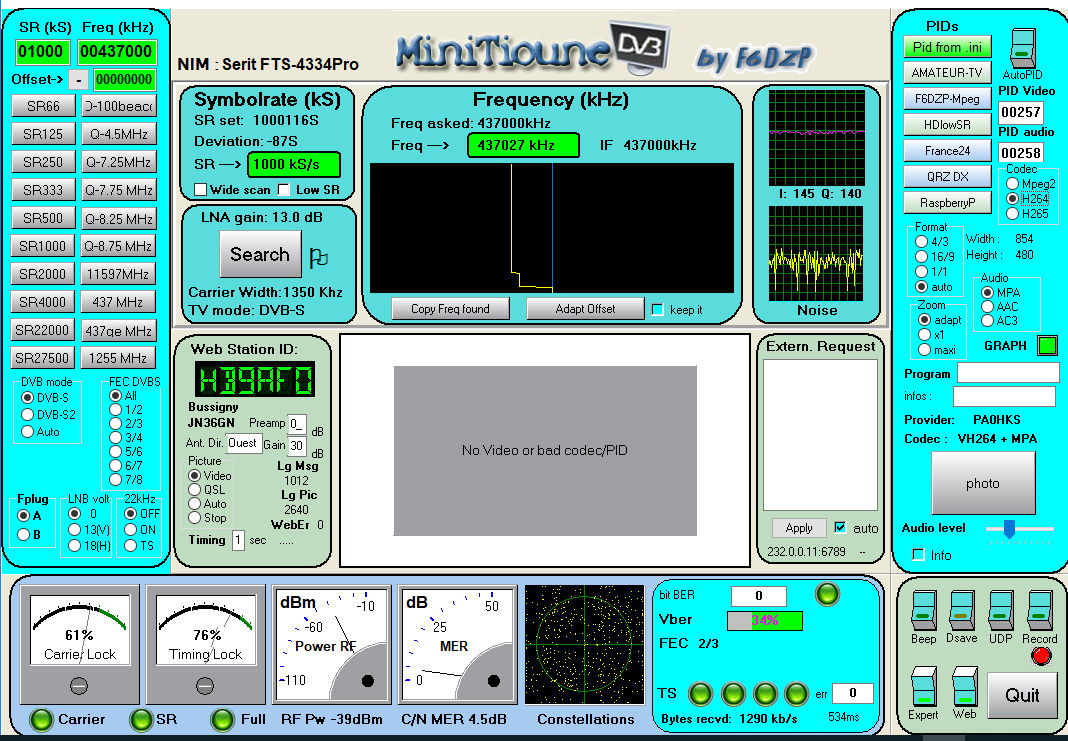Take a photo snapshot
This screenshot has width=1068, height=741.
point(983,483)
